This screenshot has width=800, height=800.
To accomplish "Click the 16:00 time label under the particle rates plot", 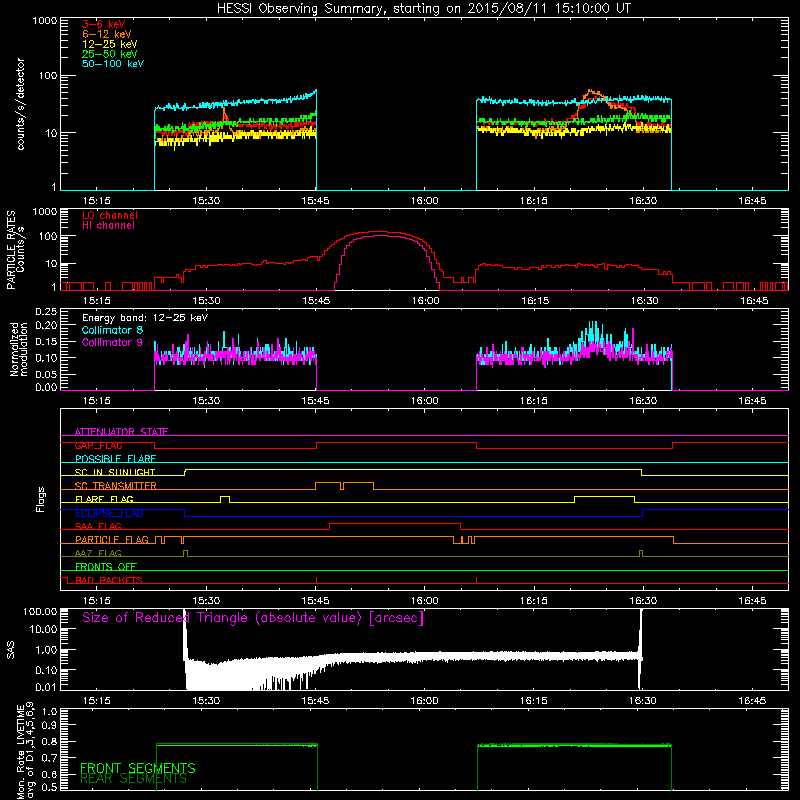I will point(425,301).
